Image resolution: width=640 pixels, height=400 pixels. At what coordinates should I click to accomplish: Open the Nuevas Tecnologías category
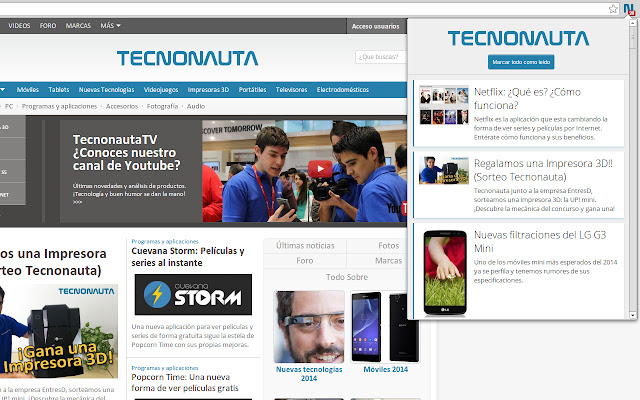[107, 89]
